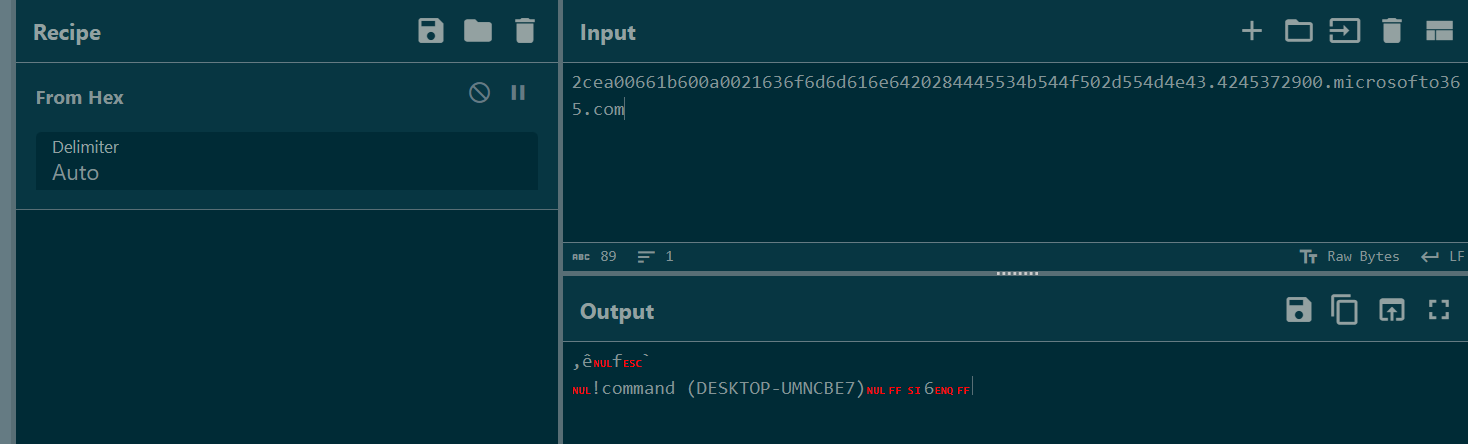
Task: Load a saved recipe folder icon
Action: (x=478, y=31)
